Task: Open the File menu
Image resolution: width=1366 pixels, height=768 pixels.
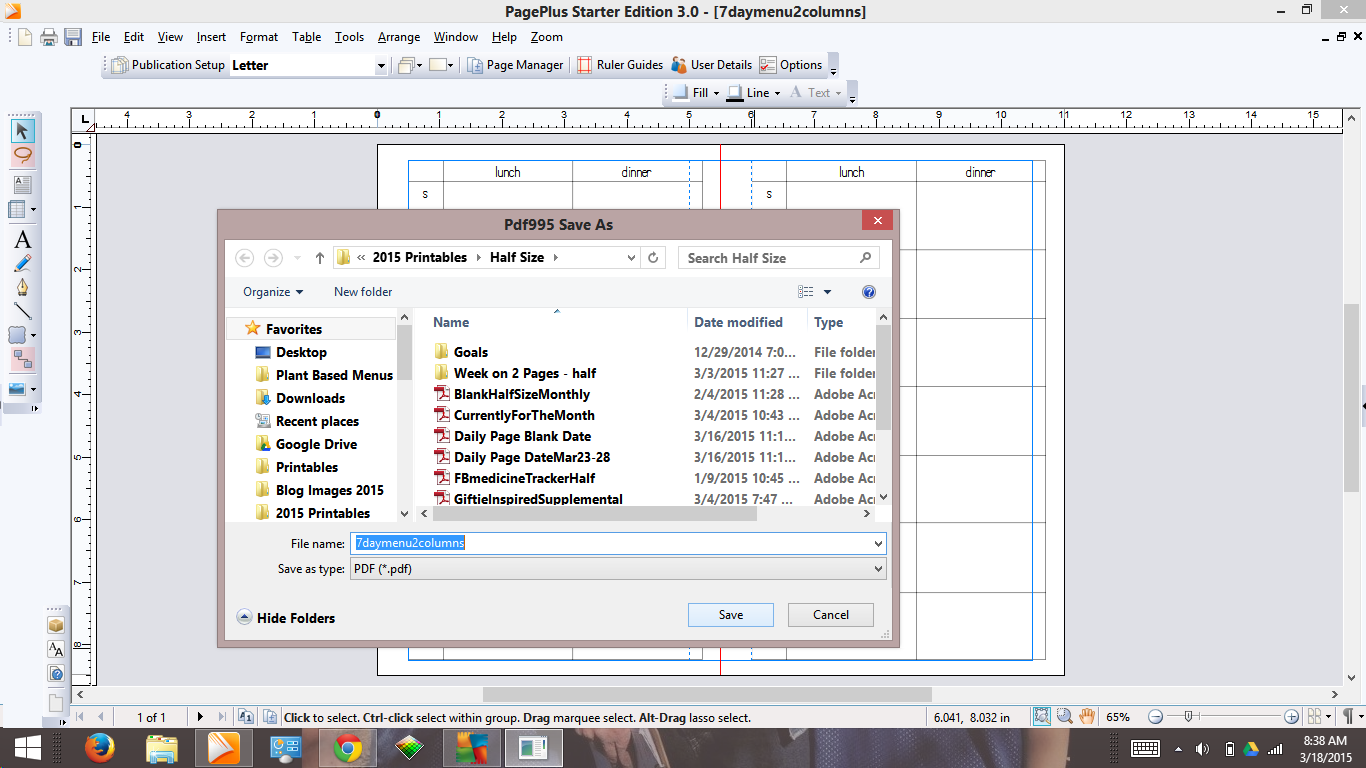Action: coord(101,37)
